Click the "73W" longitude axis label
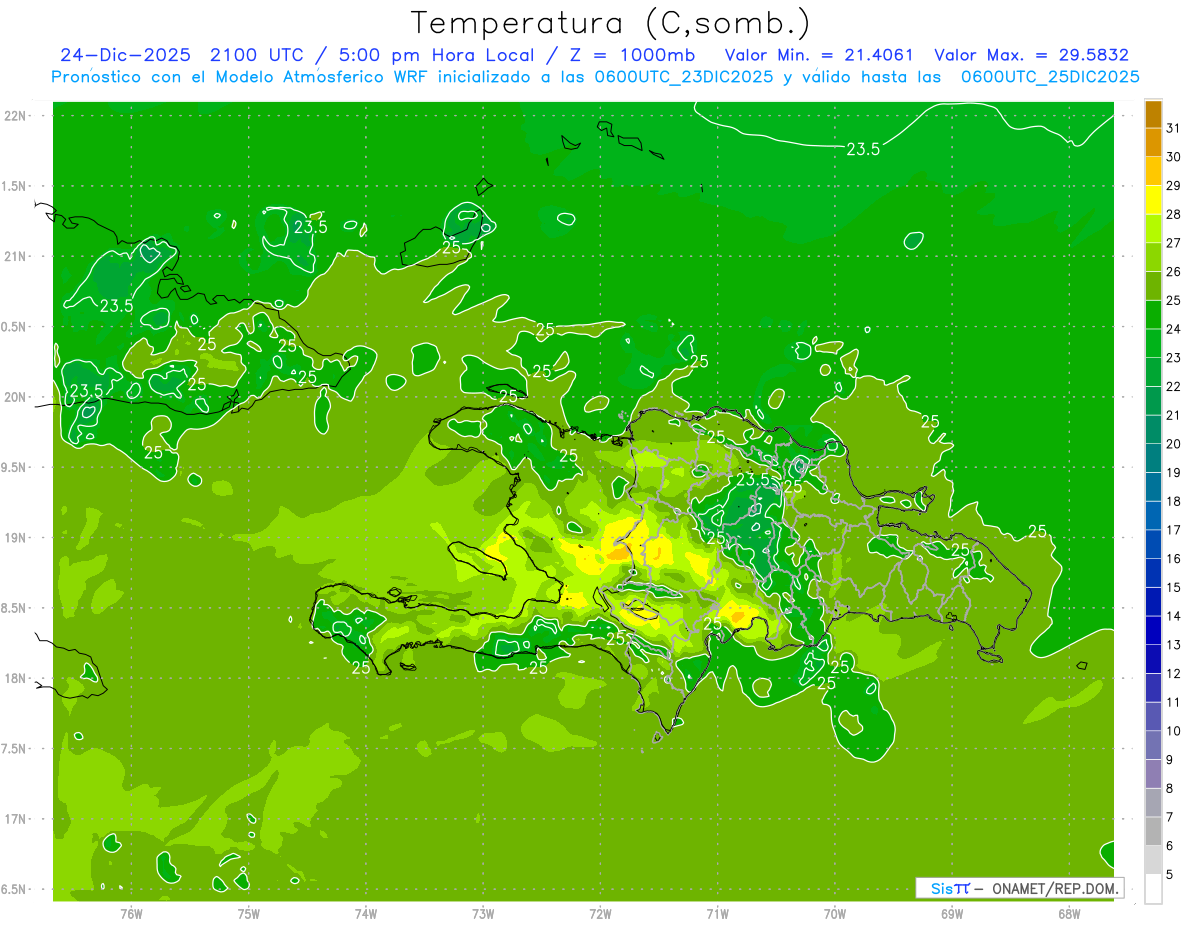The image size is (1200, 927). coord(483,913)
